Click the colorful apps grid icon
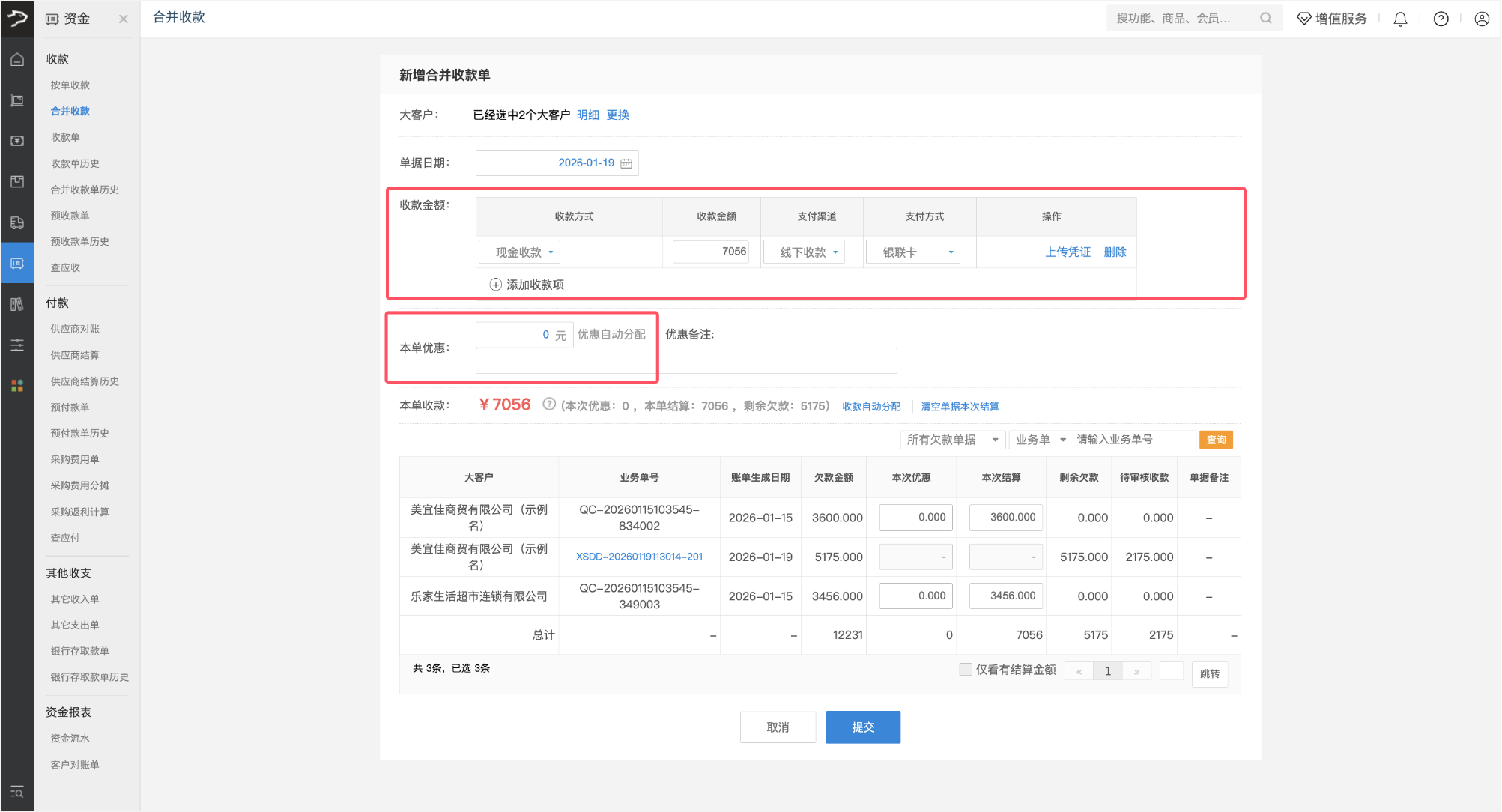 click(17, 385)
